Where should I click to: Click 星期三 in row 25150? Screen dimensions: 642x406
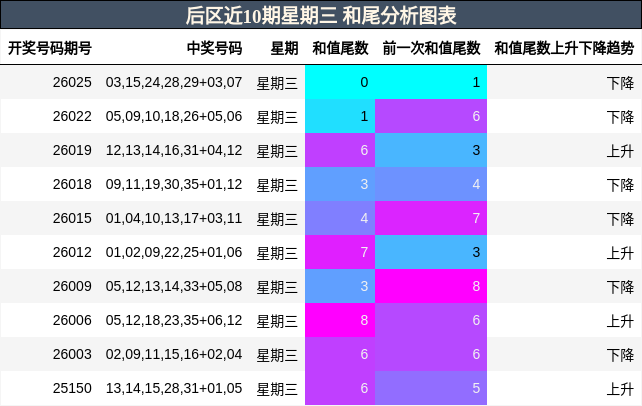(x=277, y=389)
